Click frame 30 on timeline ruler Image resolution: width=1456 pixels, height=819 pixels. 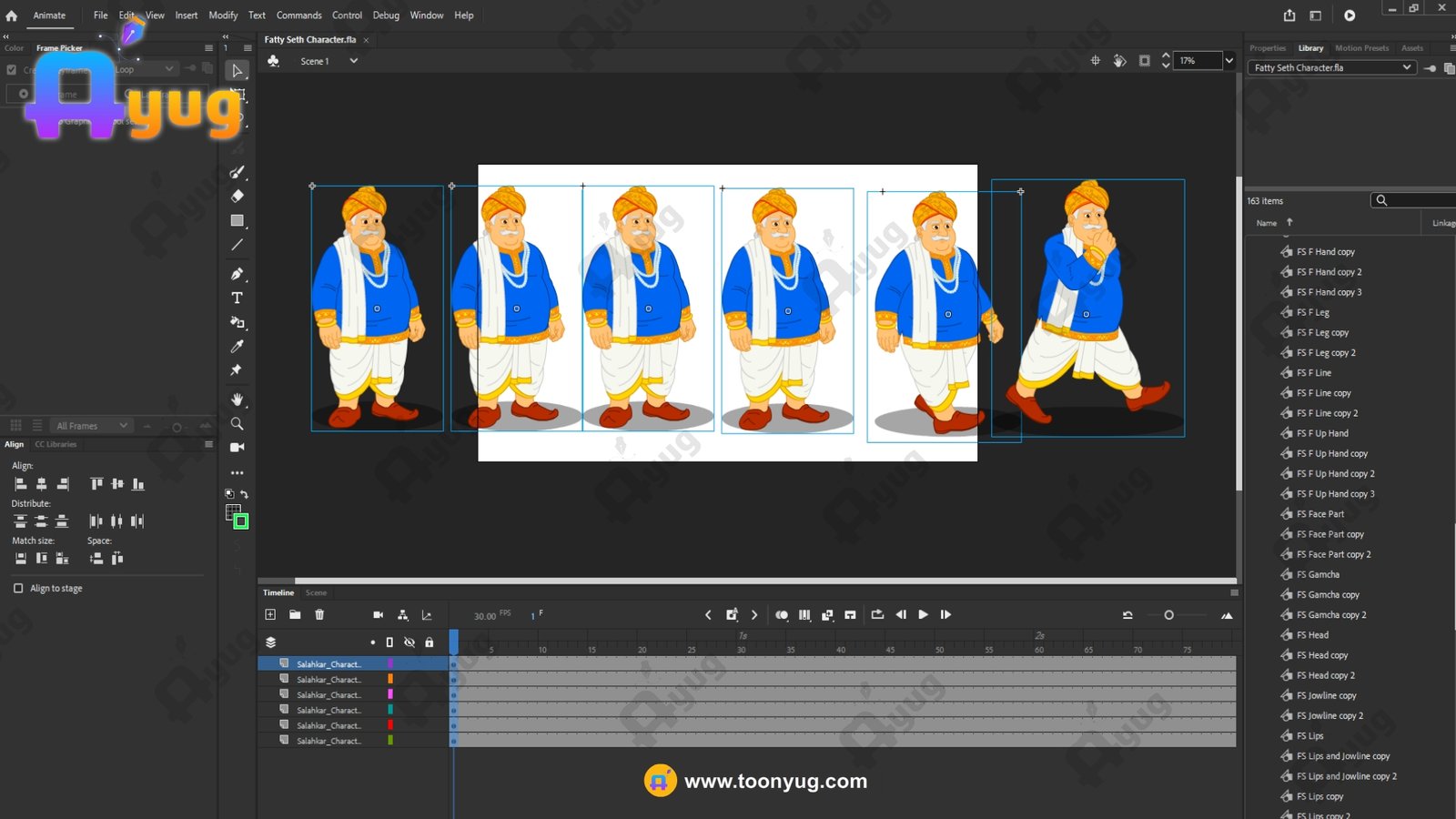tap(741, 650)
